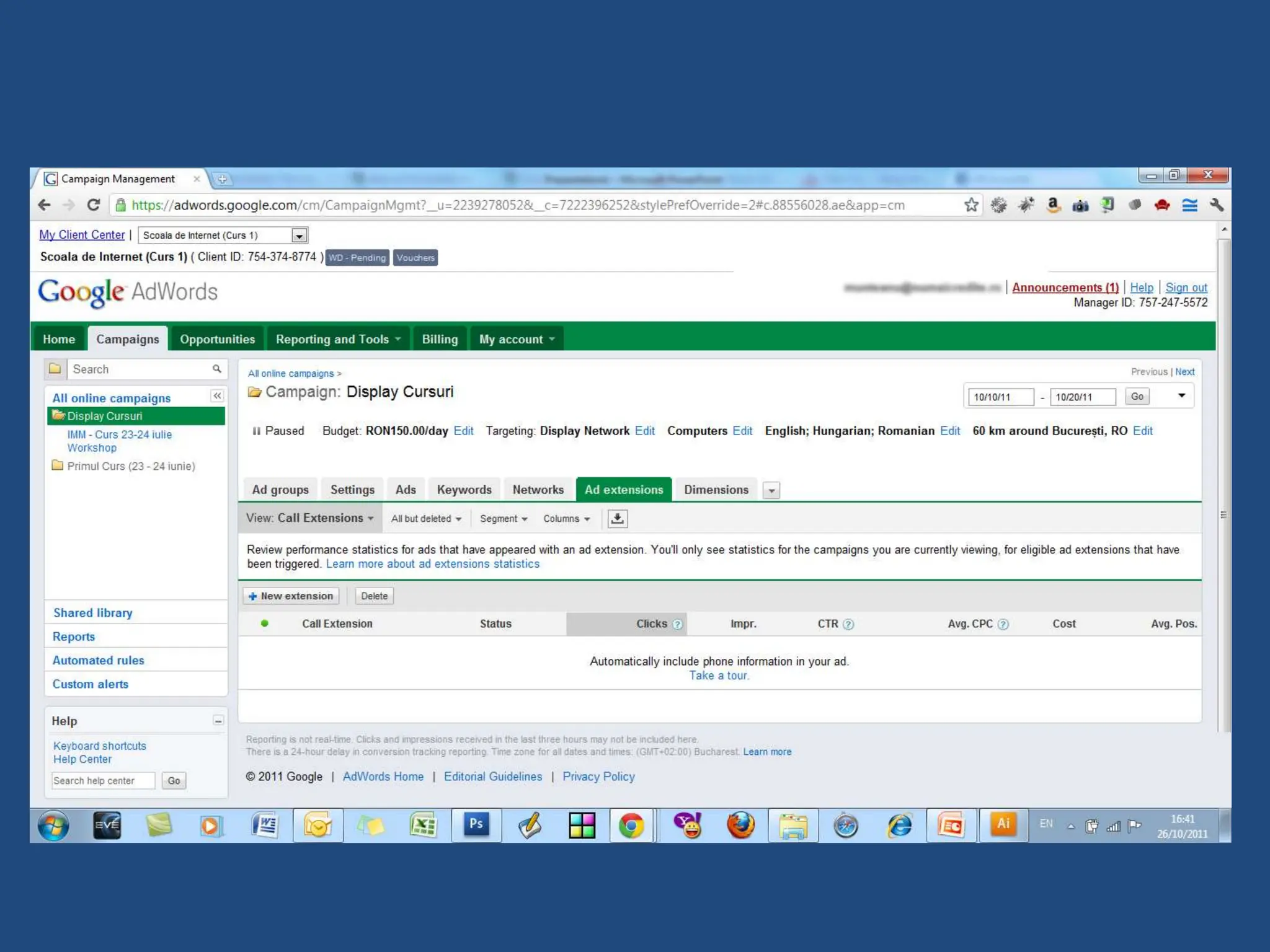This screenshot has width=1270, height=952.
Task: Click the download report icon
Action: click(617, 519)
